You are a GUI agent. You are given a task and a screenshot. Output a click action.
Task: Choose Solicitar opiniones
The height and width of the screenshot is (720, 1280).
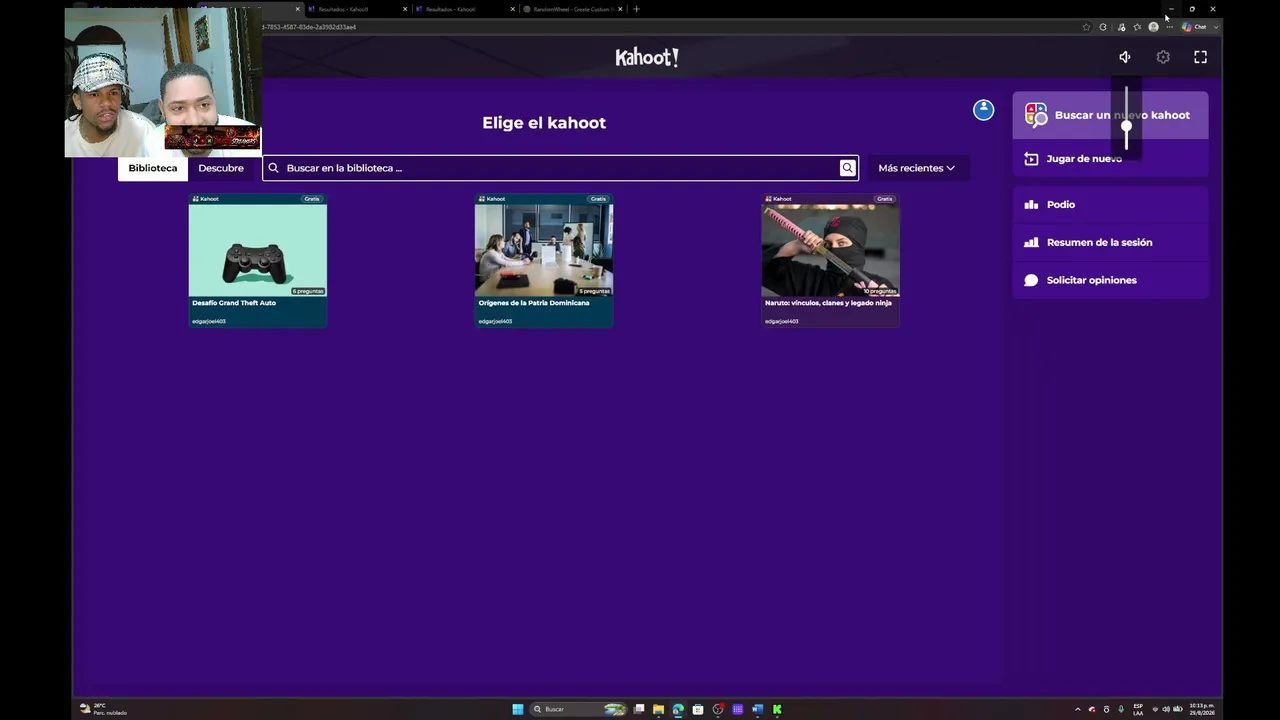coord(1110,281)
